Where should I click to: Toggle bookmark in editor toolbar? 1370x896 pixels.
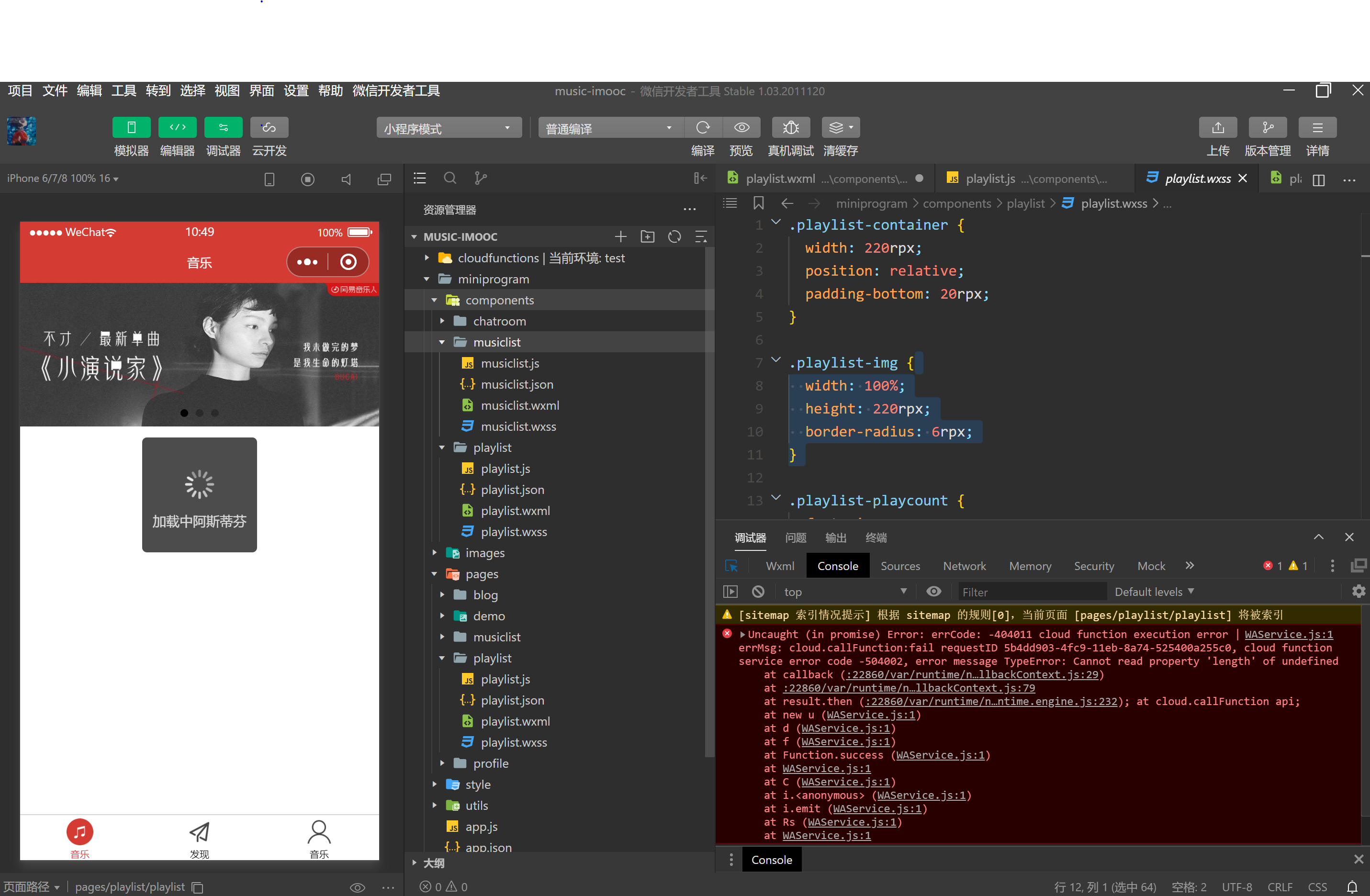coord(758,203)
